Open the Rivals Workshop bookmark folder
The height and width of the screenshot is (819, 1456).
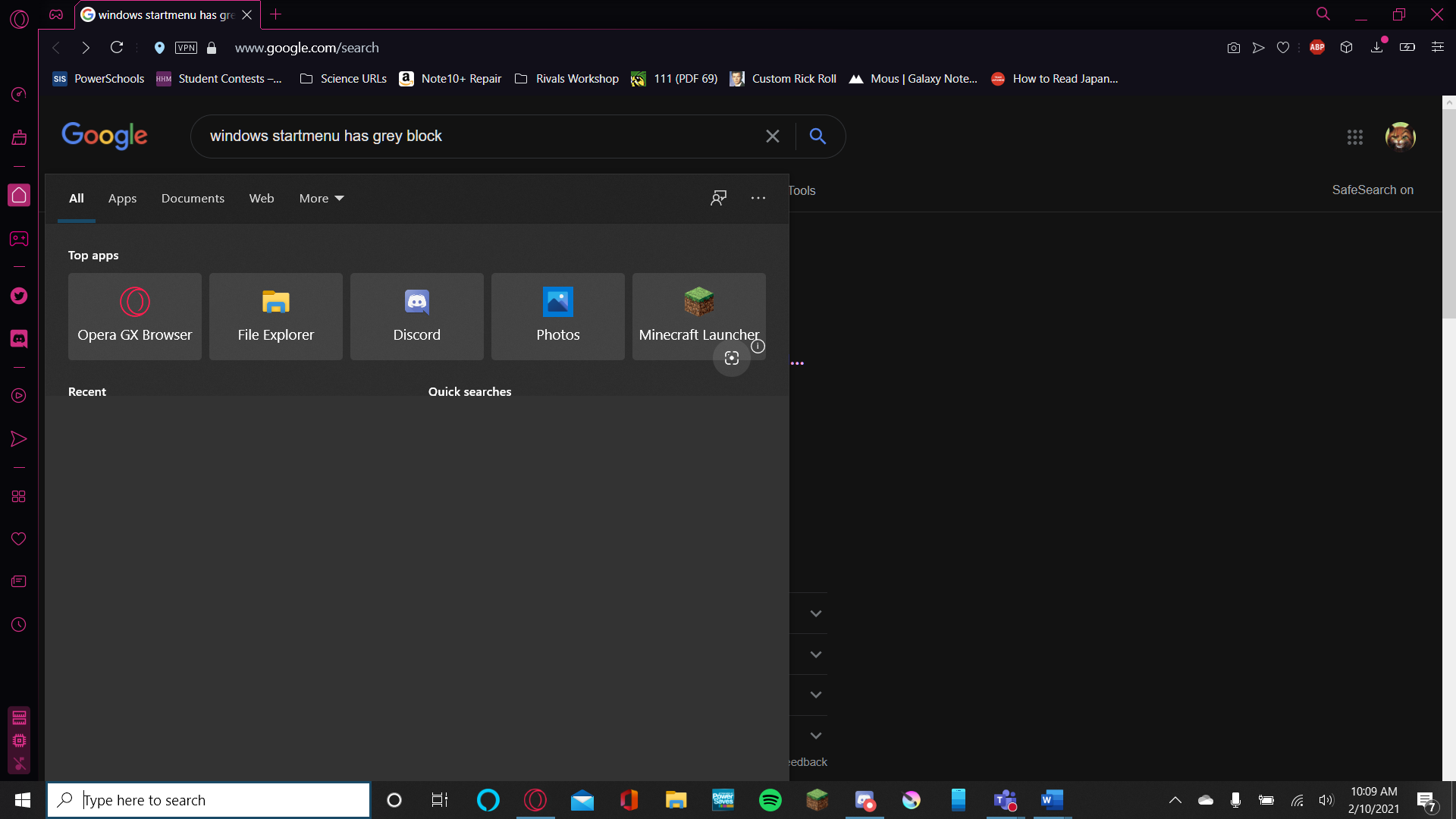566,79
